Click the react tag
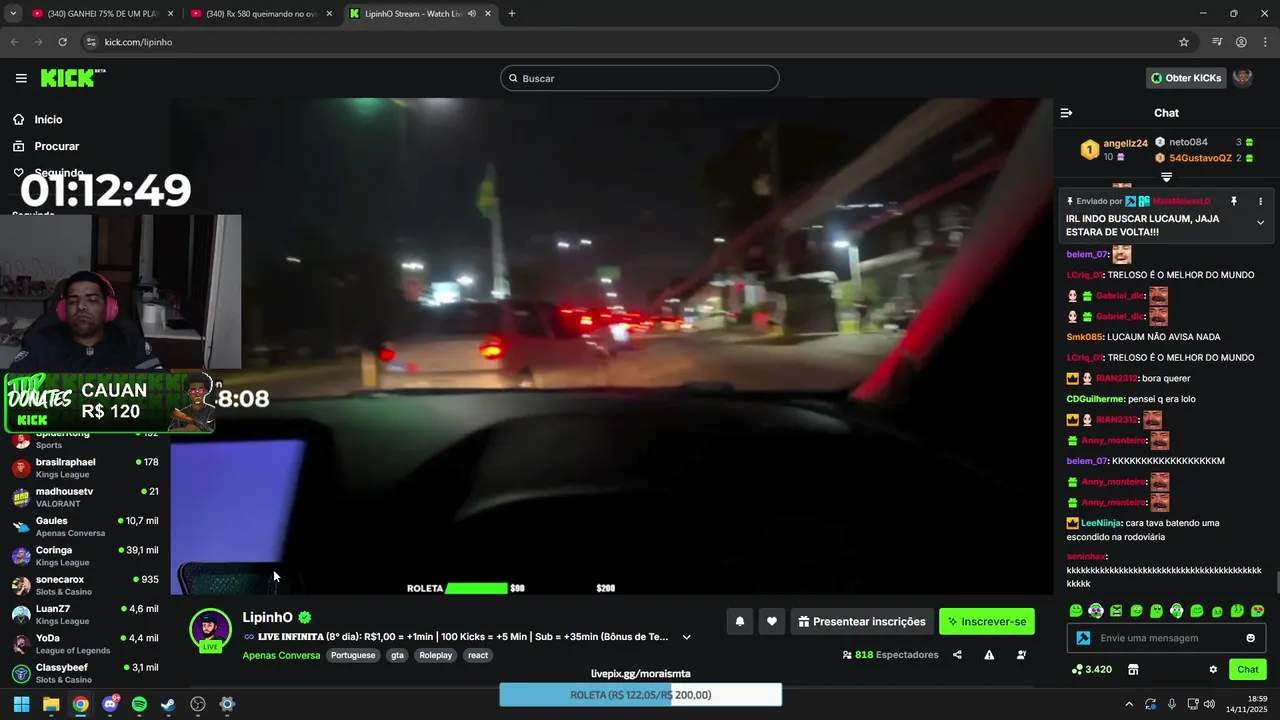This screenshot has width=1280, height=720. point(478,655)
